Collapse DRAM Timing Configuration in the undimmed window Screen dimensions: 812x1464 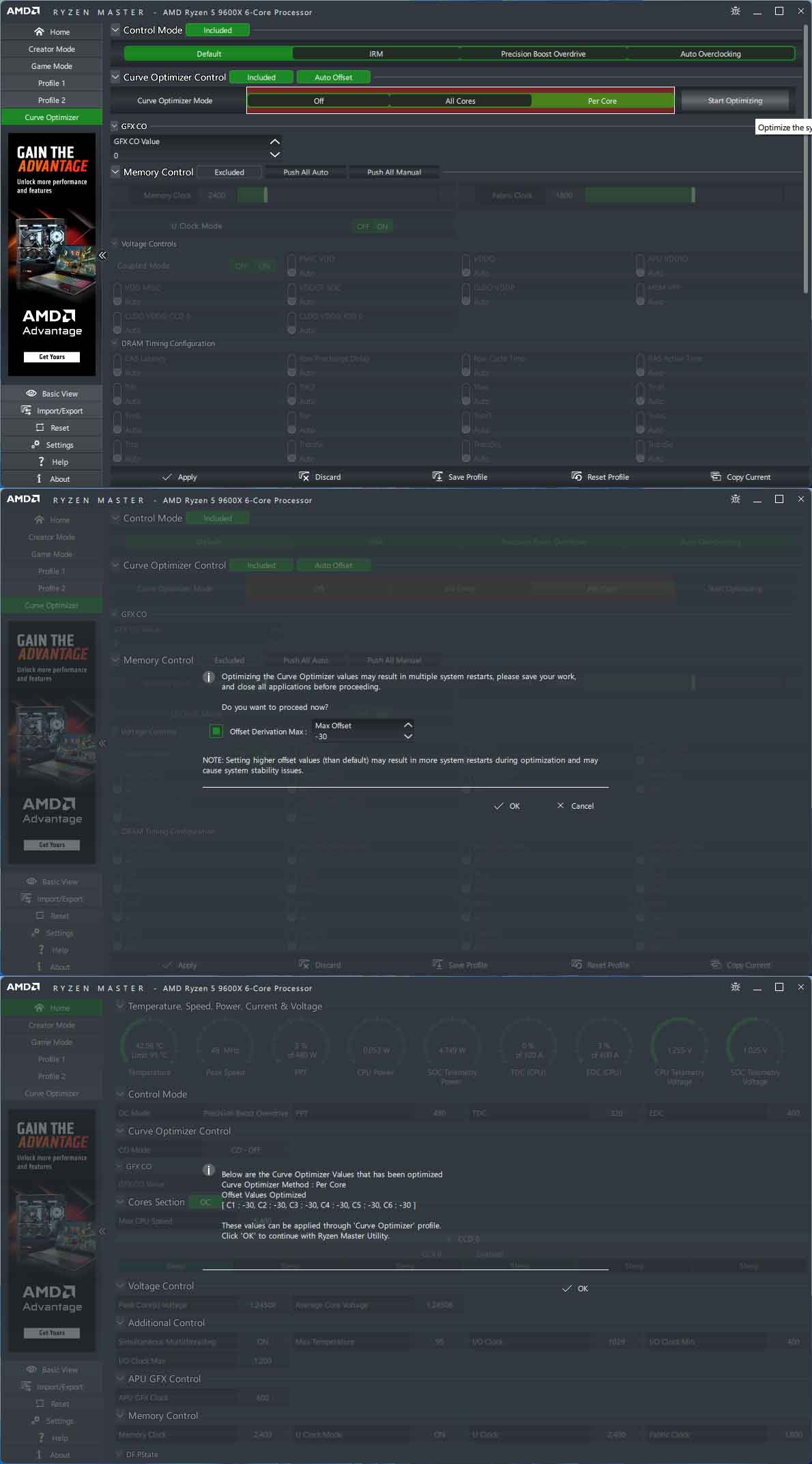(115, 343)
